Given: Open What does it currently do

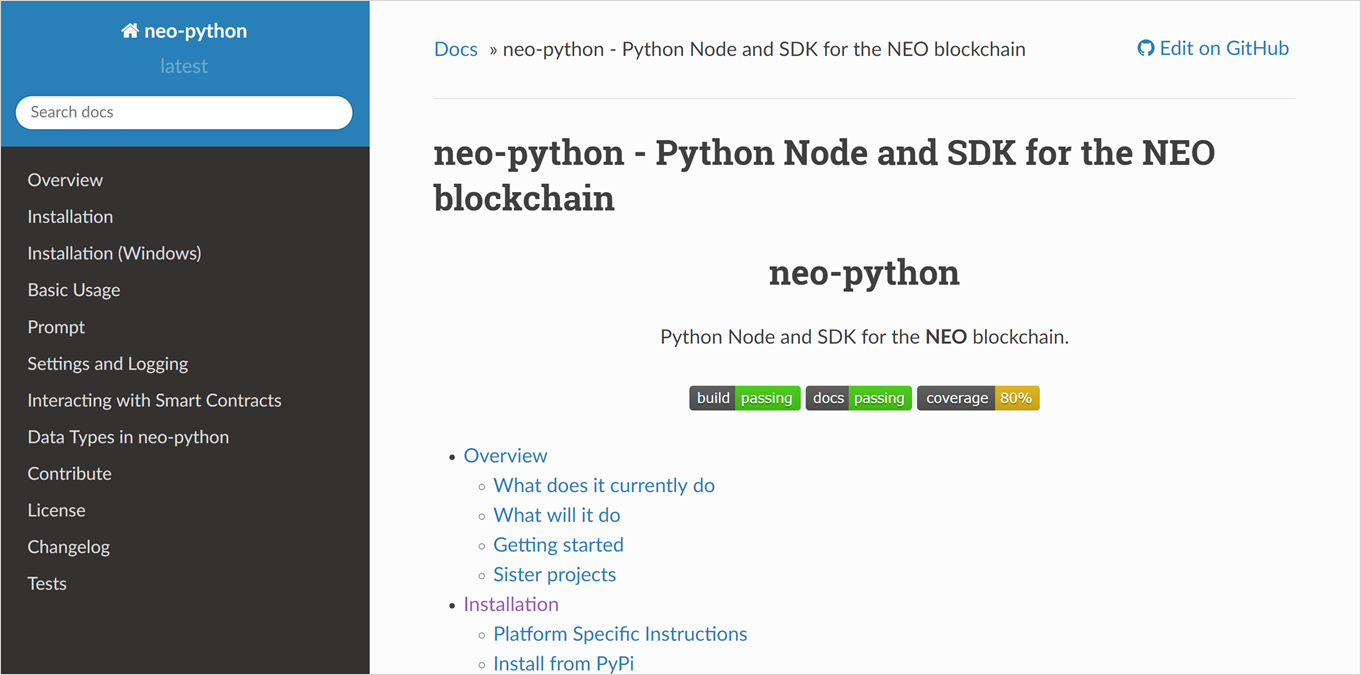Looking at the screenshot, I should coord(604,486).
